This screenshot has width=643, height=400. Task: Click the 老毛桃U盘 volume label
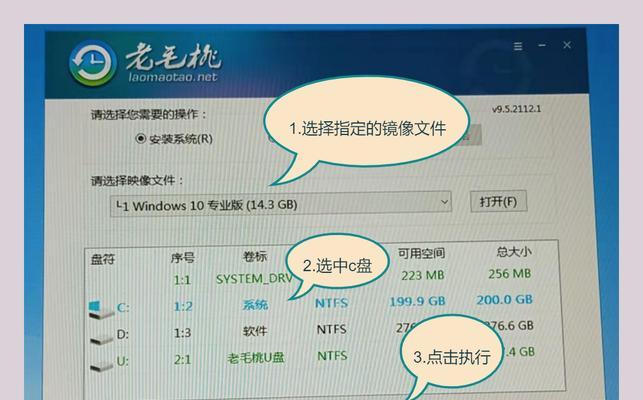(x=256, y=358)
